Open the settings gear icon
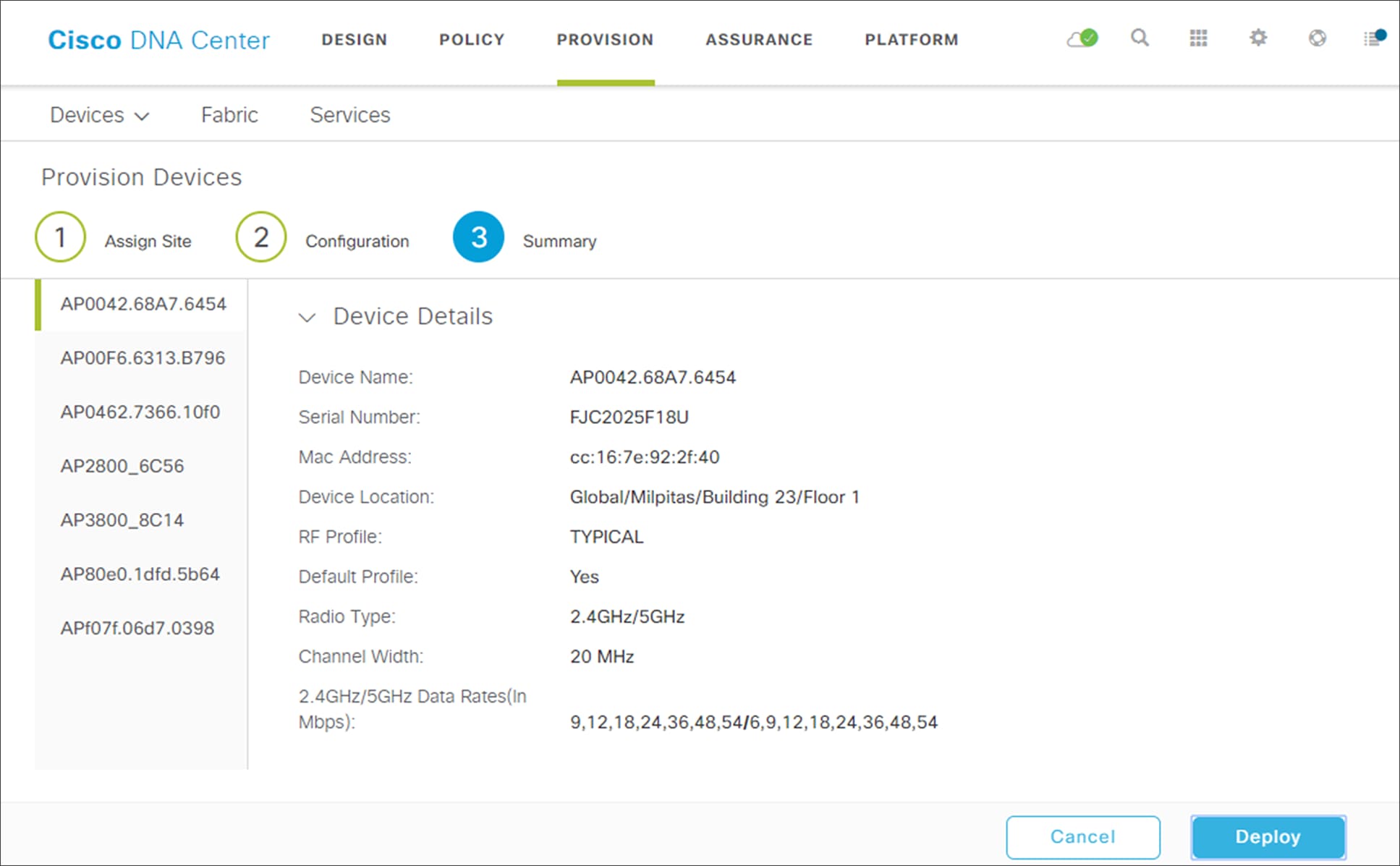Image resolution: width=1400 pixels, height=866 pixels. point(1258,38)
